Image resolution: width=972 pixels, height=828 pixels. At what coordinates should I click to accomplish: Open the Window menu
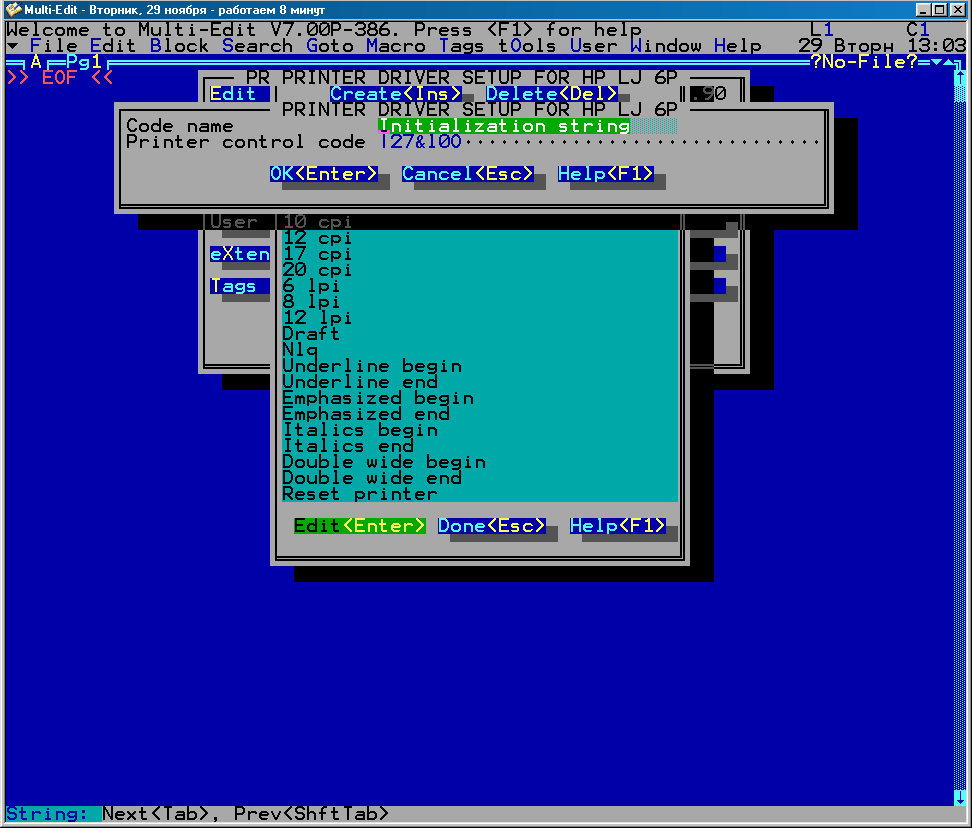[x=665, y=46]
